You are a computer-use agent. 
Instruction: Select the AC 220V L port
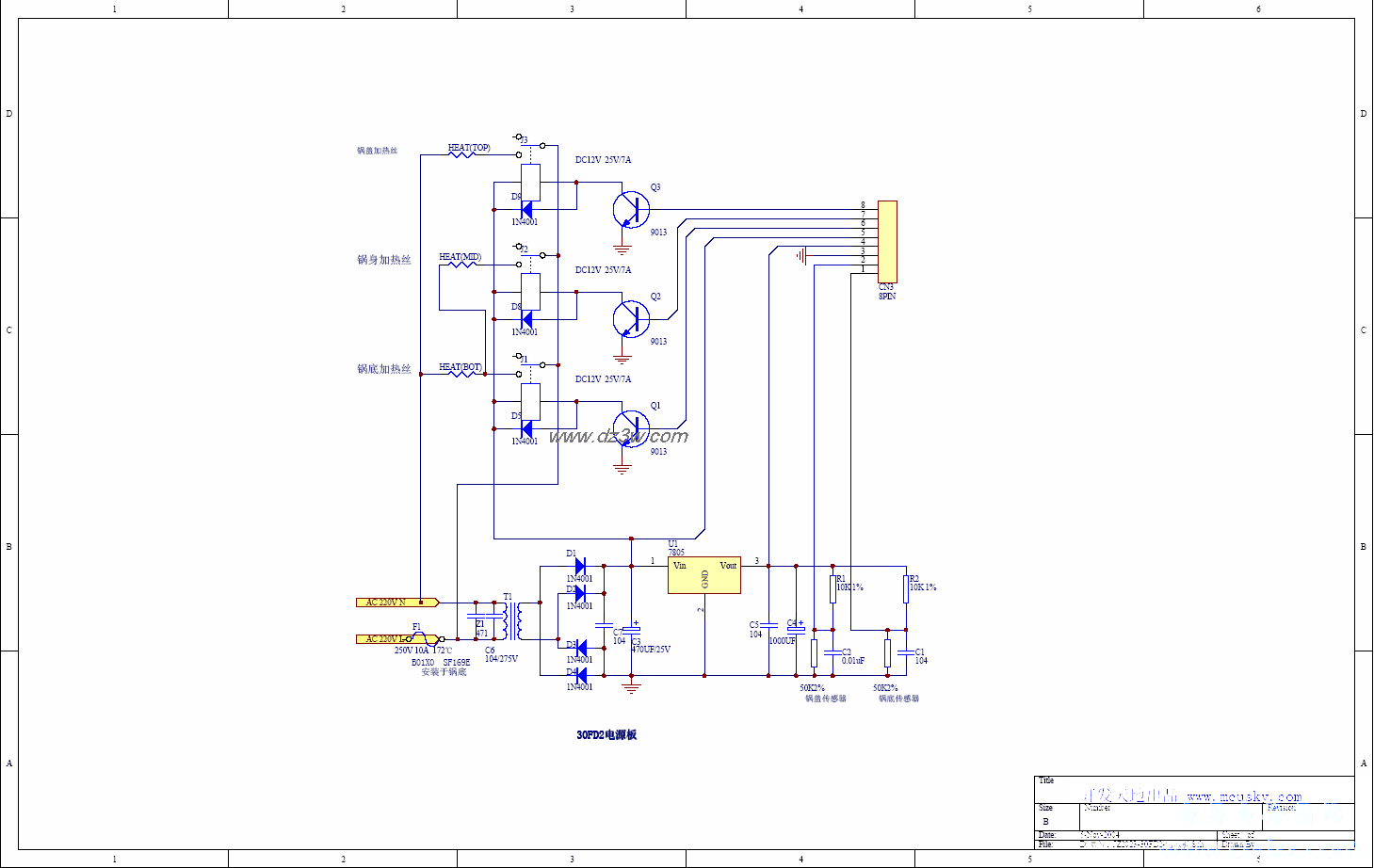[x=396, y=639]
